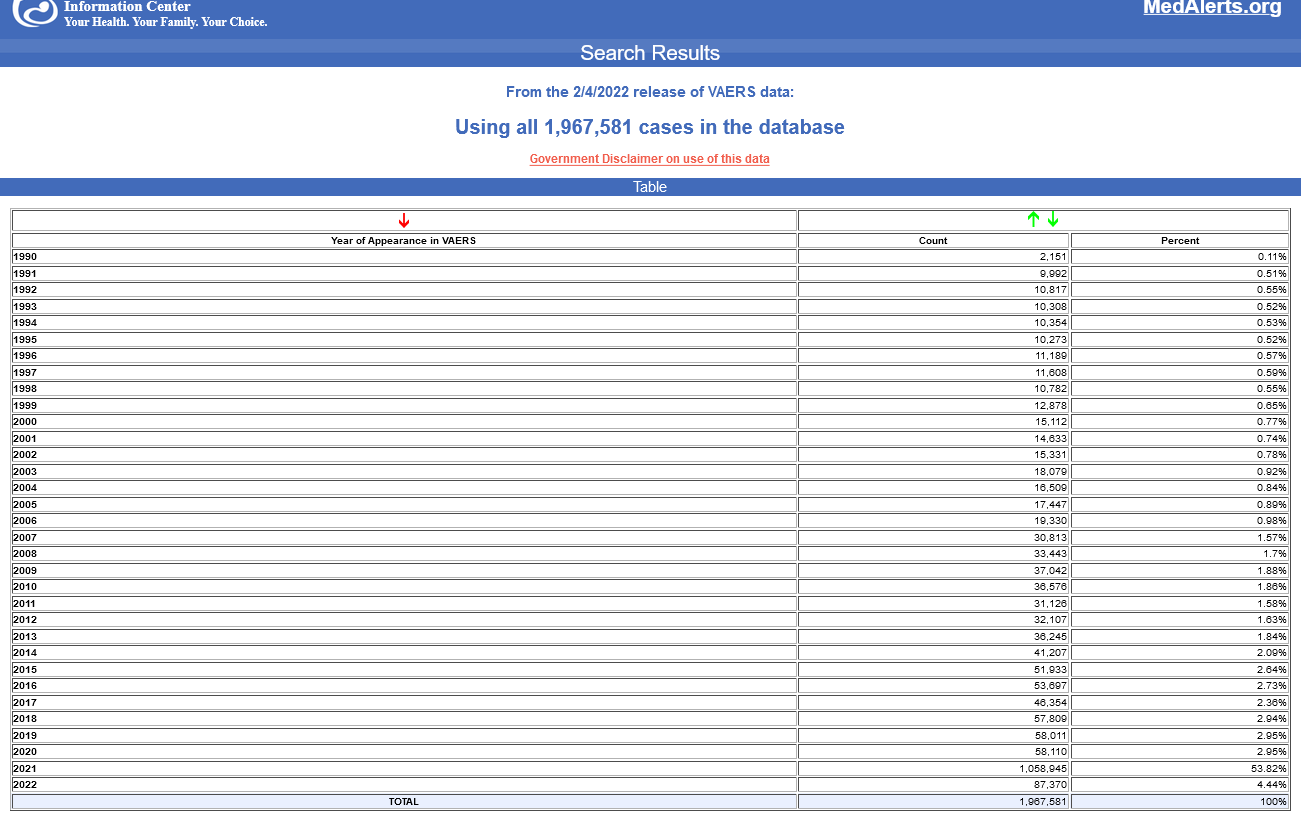Click count value 87,370
The width and height of the screenshot is (1301, 829).
click(1051, 785)
